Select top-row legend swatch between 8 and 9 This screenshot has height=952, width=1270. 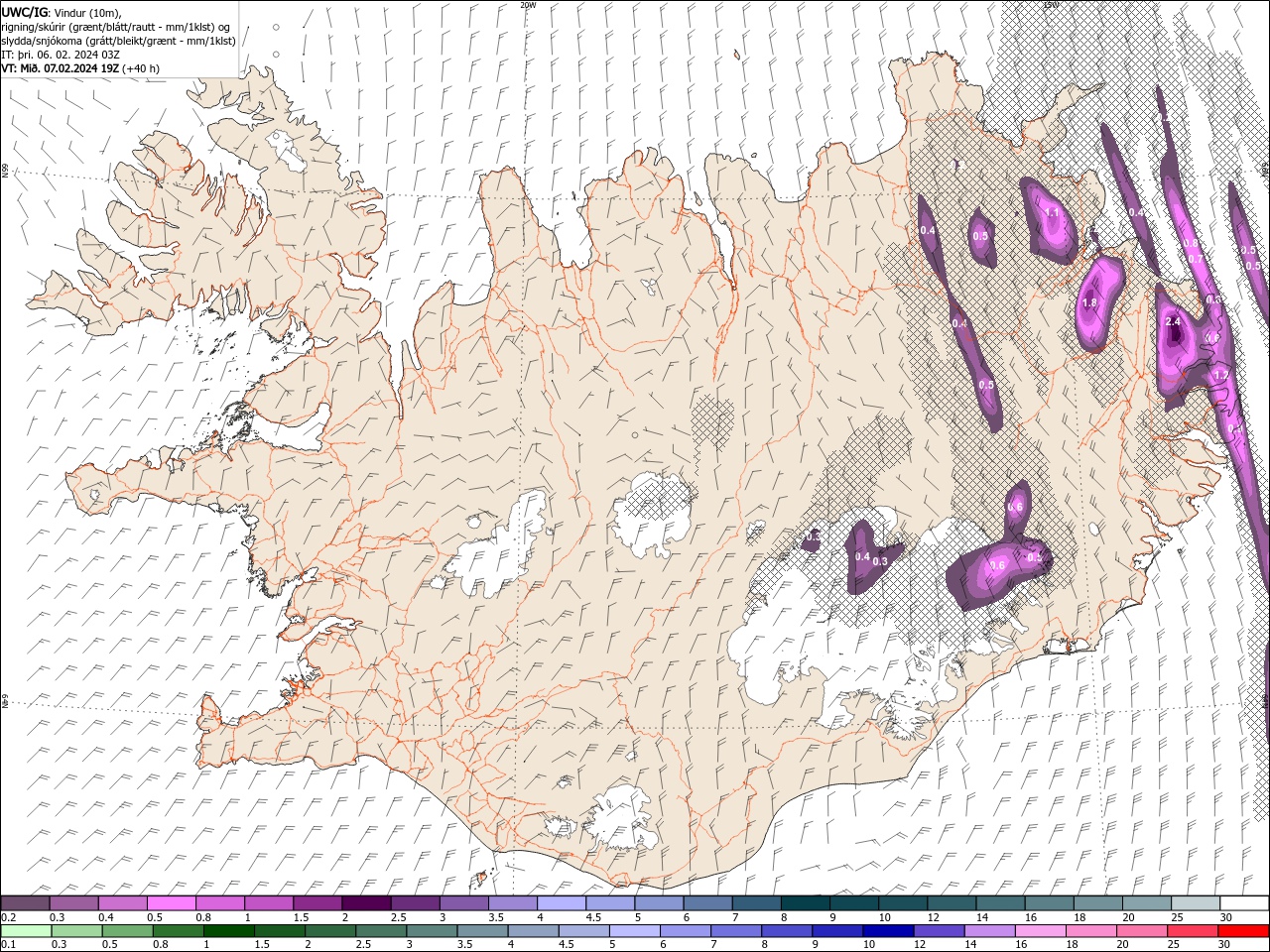coord(806,903)
